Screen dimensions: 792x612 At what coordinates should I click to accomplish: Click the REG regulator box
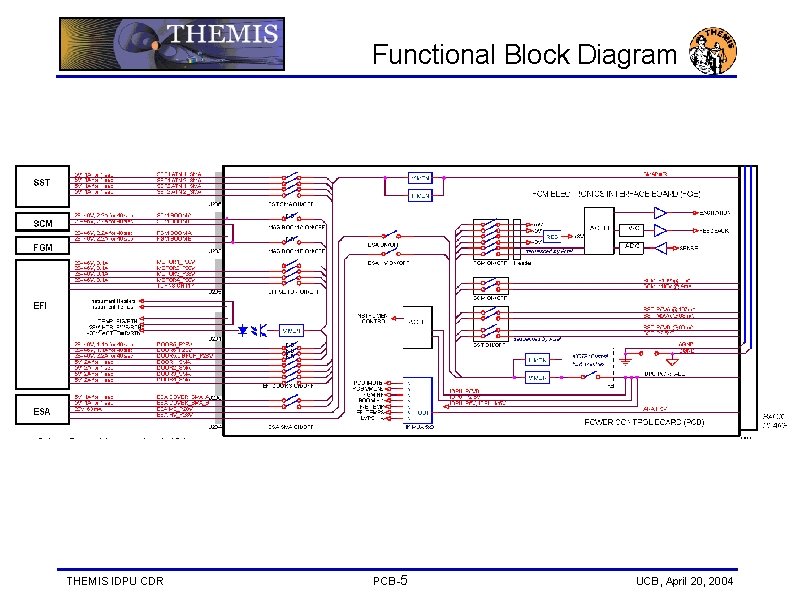pos(552,236)
